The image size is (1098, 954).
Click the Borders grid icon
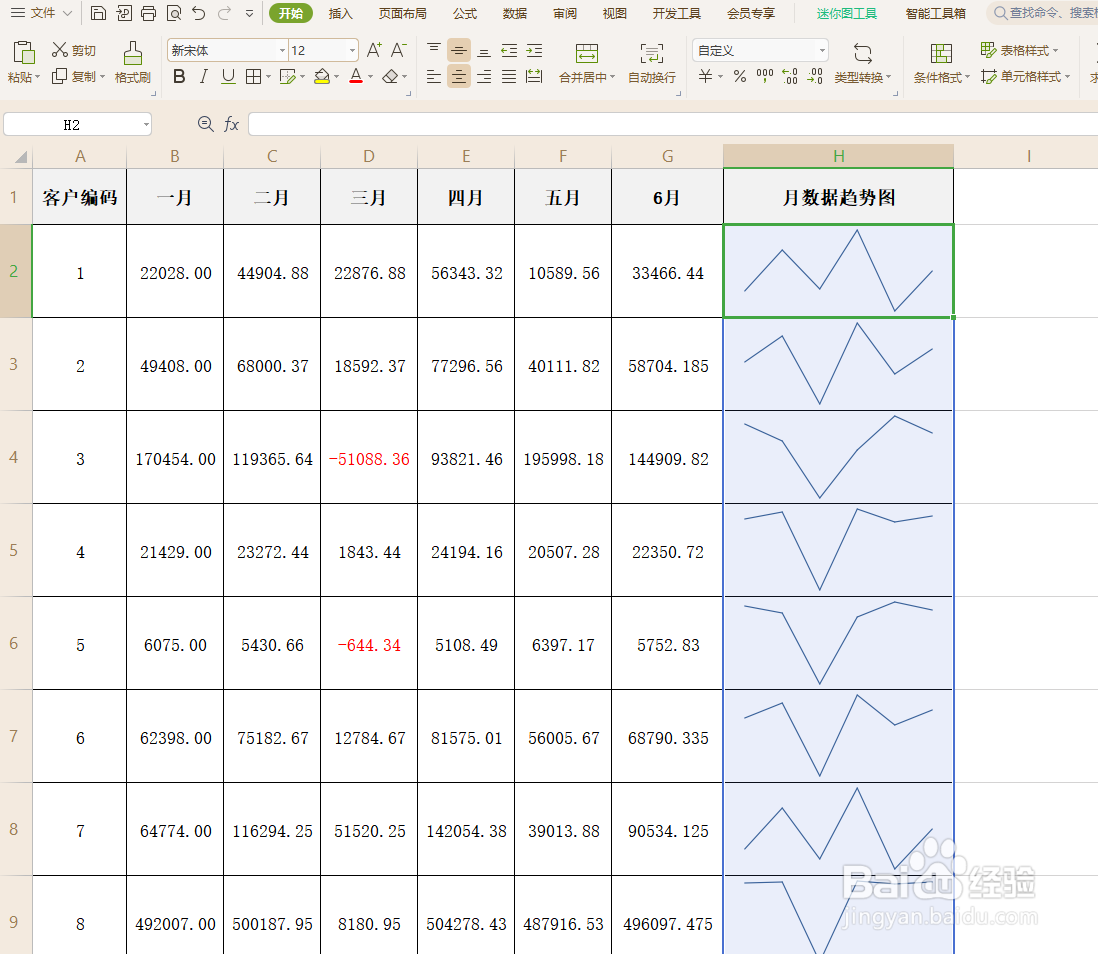point(253,76)
